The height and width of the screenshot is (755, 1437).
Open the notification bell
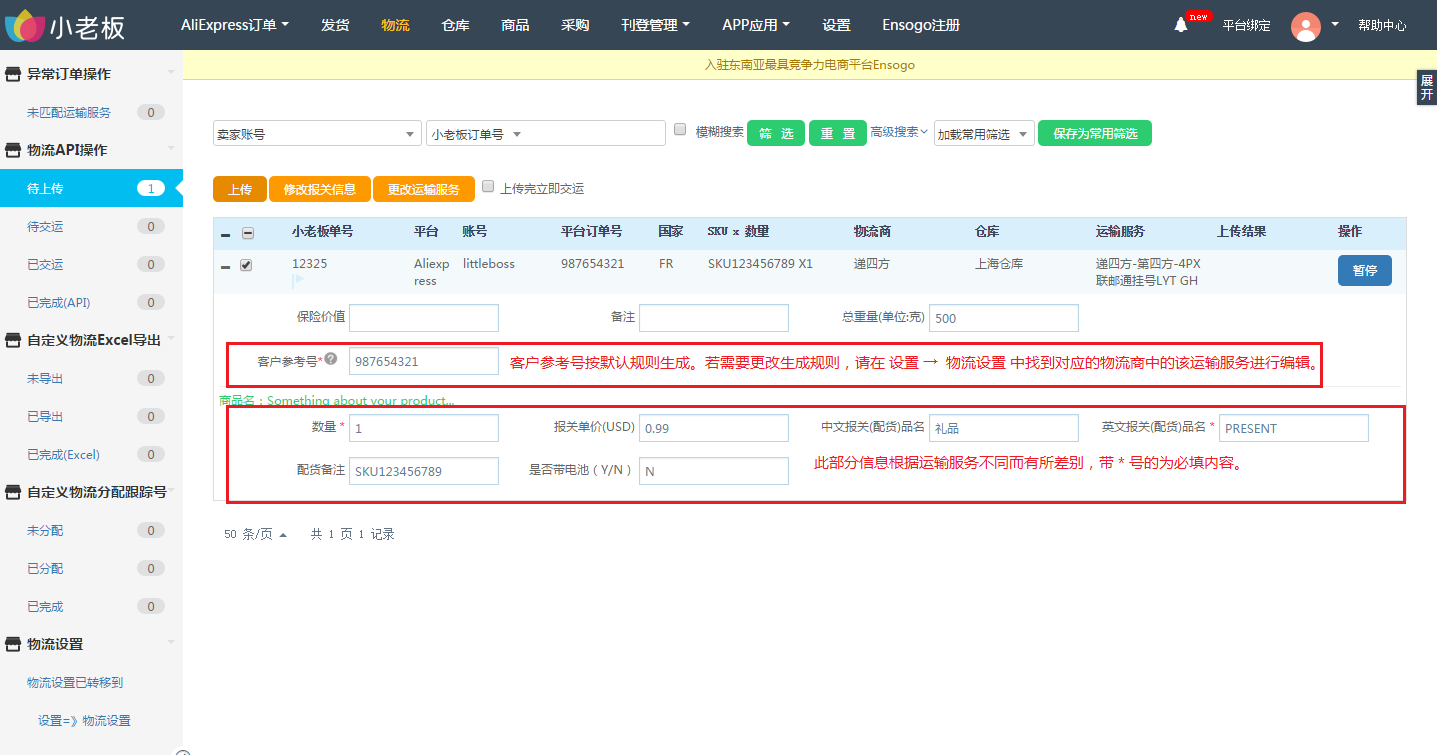pyautogui.click(x=1181, y=25)
